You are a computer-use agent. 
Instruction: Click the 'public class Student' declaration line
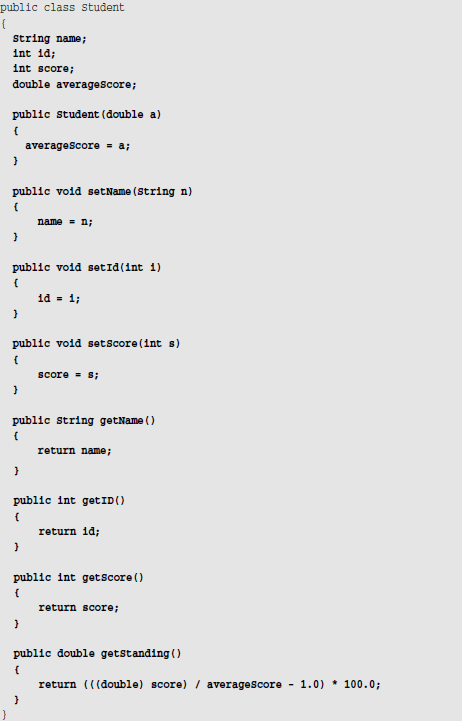pos(62,8)
